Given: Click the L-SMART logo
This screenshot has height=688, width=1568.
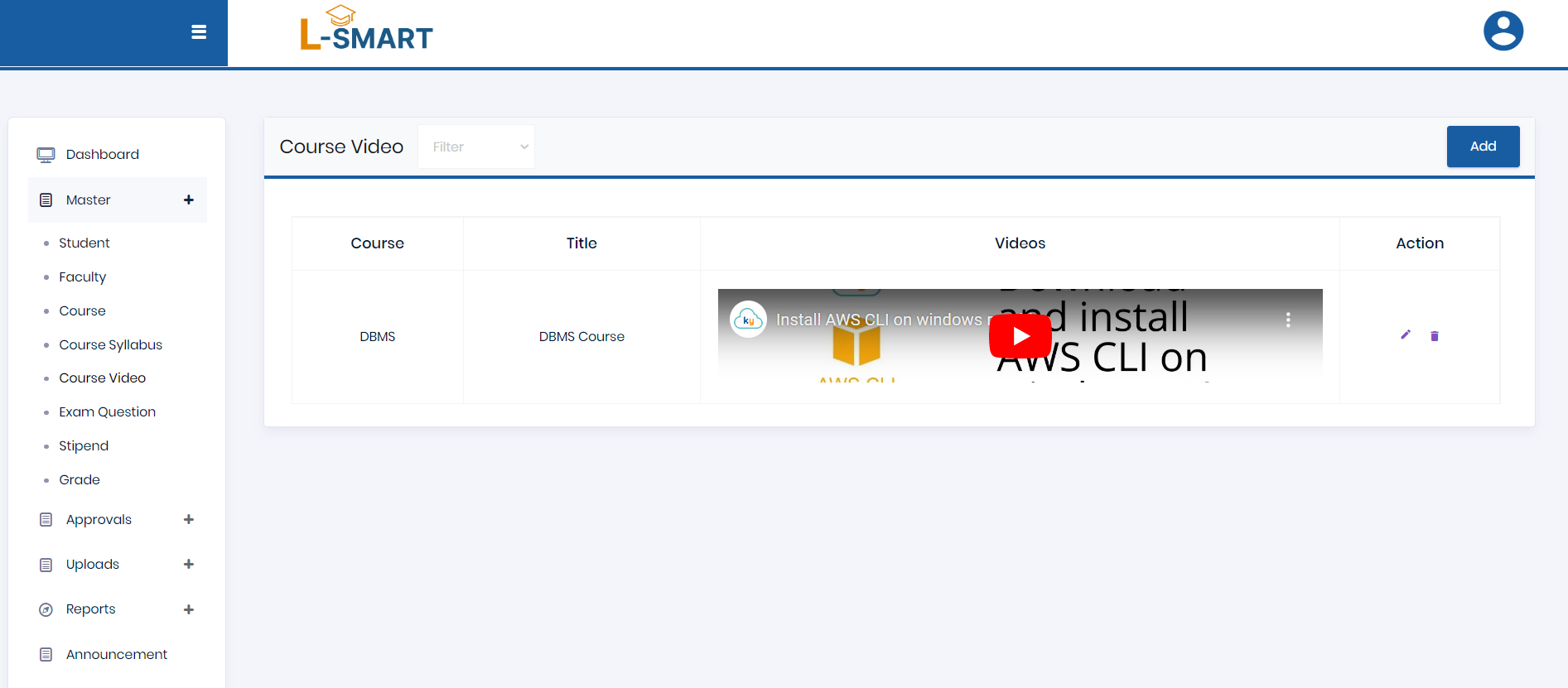Looking at the screenshot, I should coord(366,30).
